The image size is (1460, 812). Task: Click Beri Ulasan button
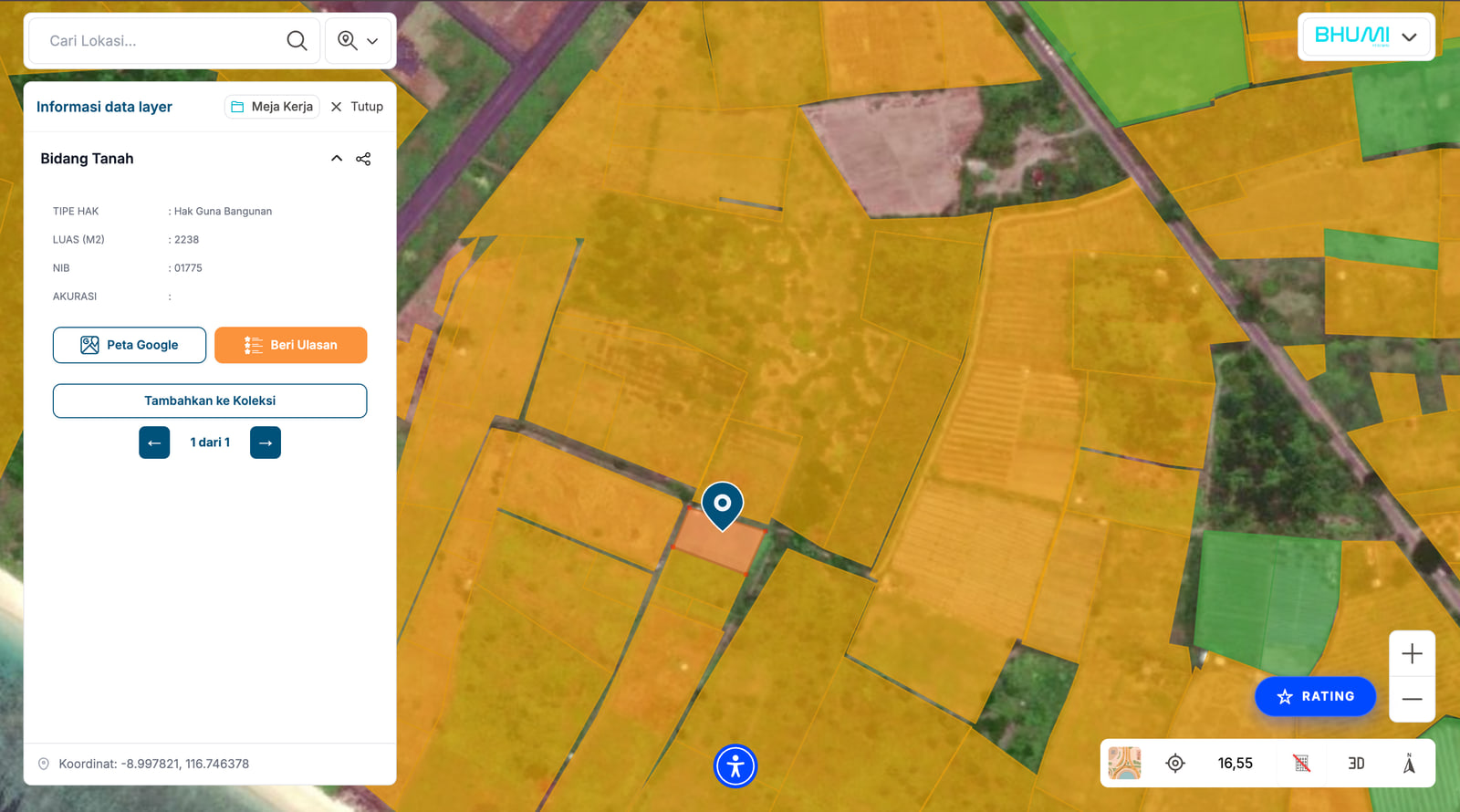(291, 345)
